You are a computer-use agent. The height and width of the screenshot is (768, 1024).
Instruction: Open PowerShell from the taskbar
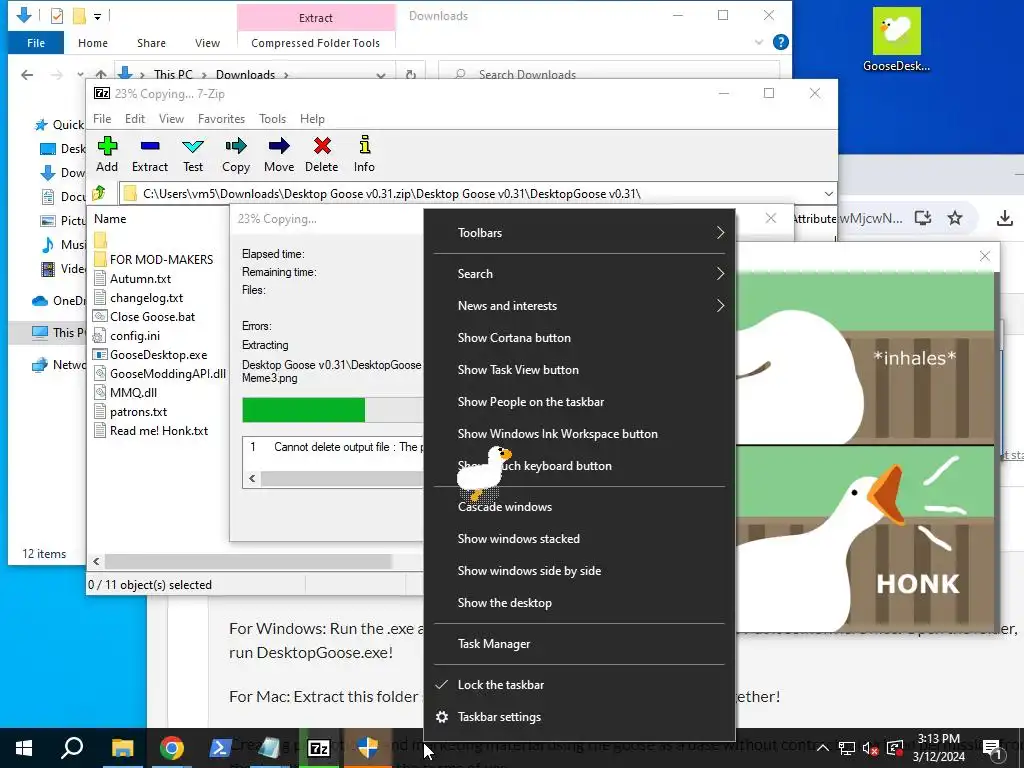(220, 748)
